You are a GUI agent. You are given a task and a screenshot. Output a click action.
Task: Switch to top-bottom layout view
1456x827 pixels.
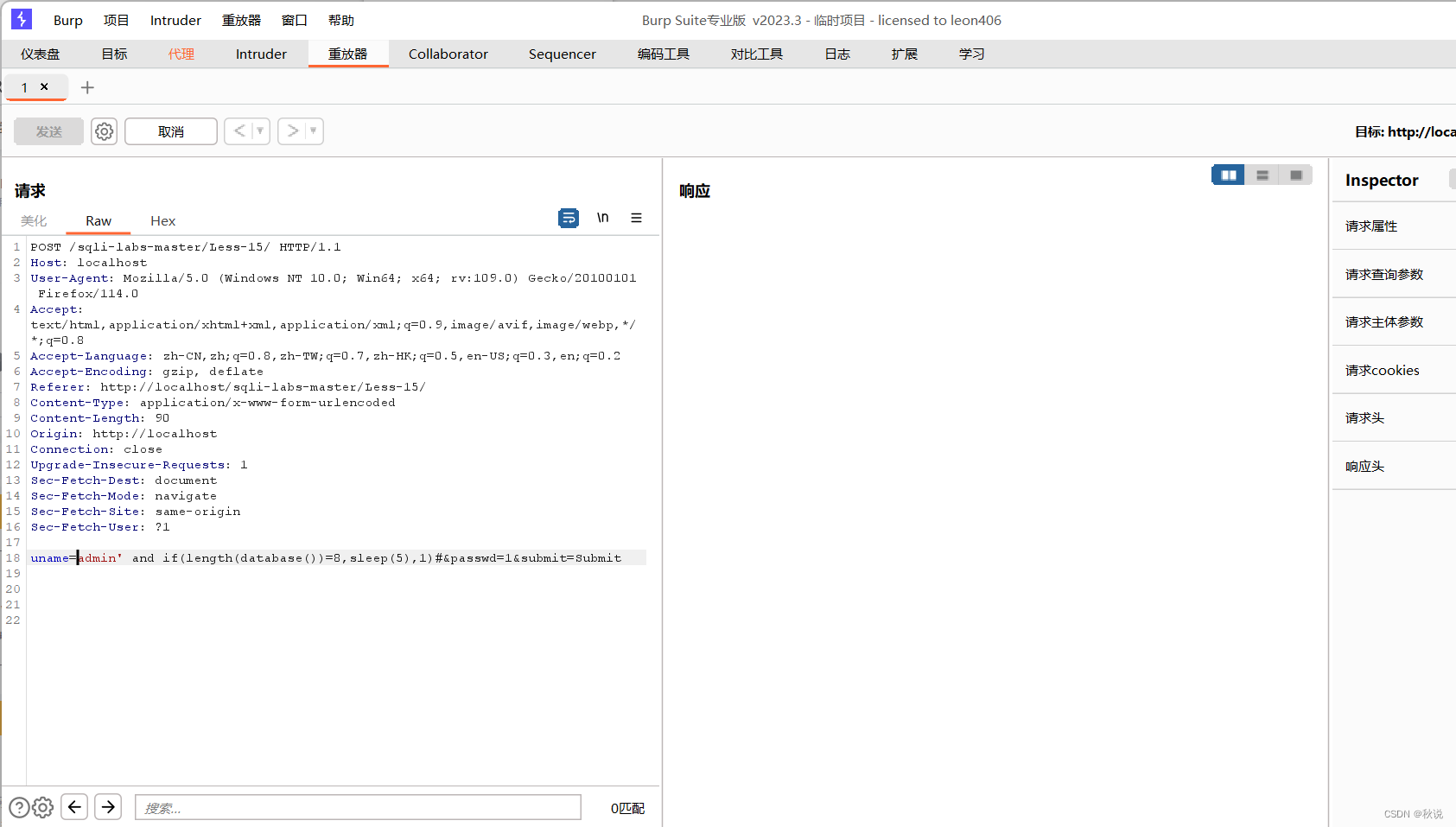point(1262,175)
